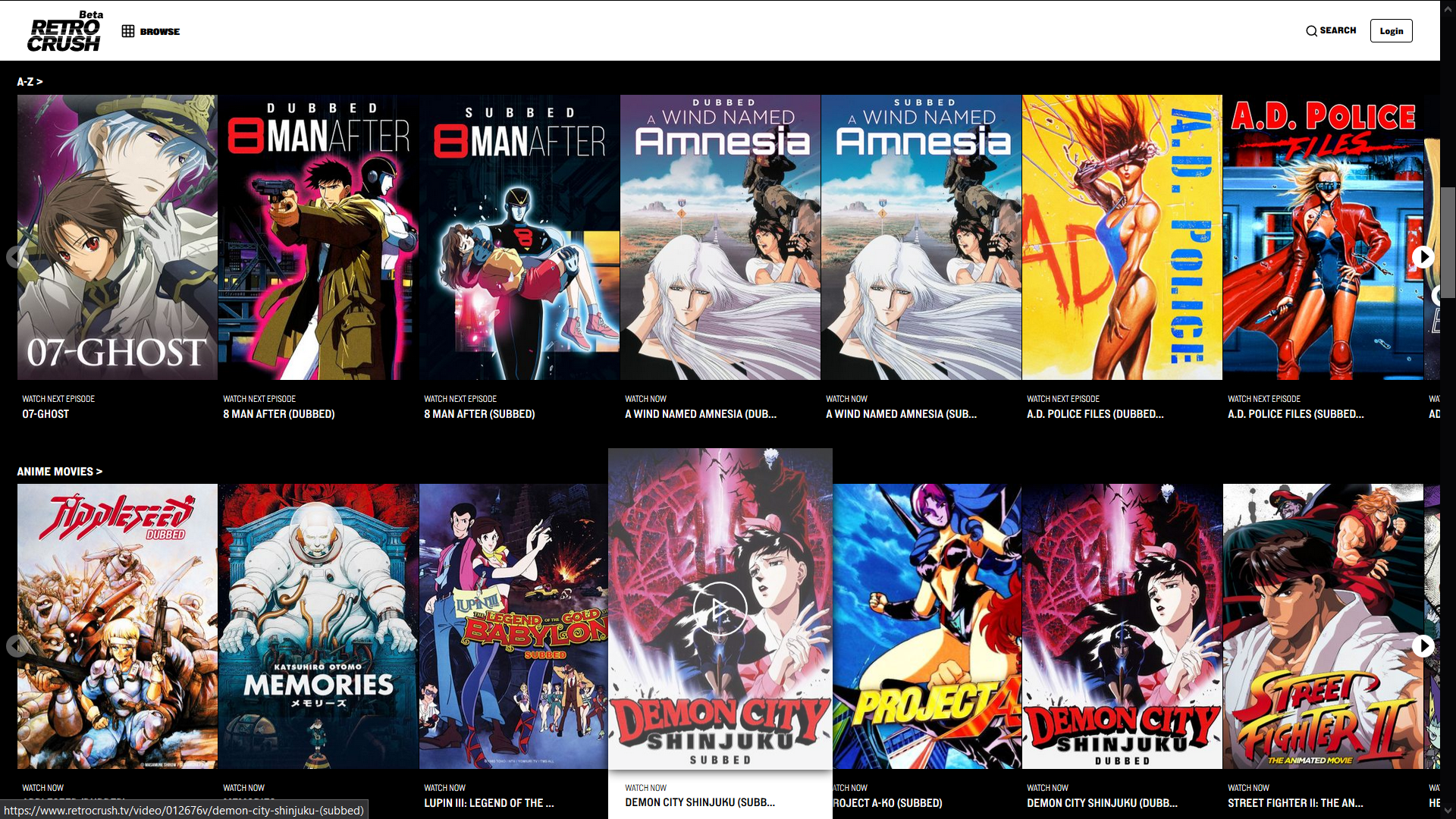Open the Appleseed Dubbed poster

click(x=118, y=626)
